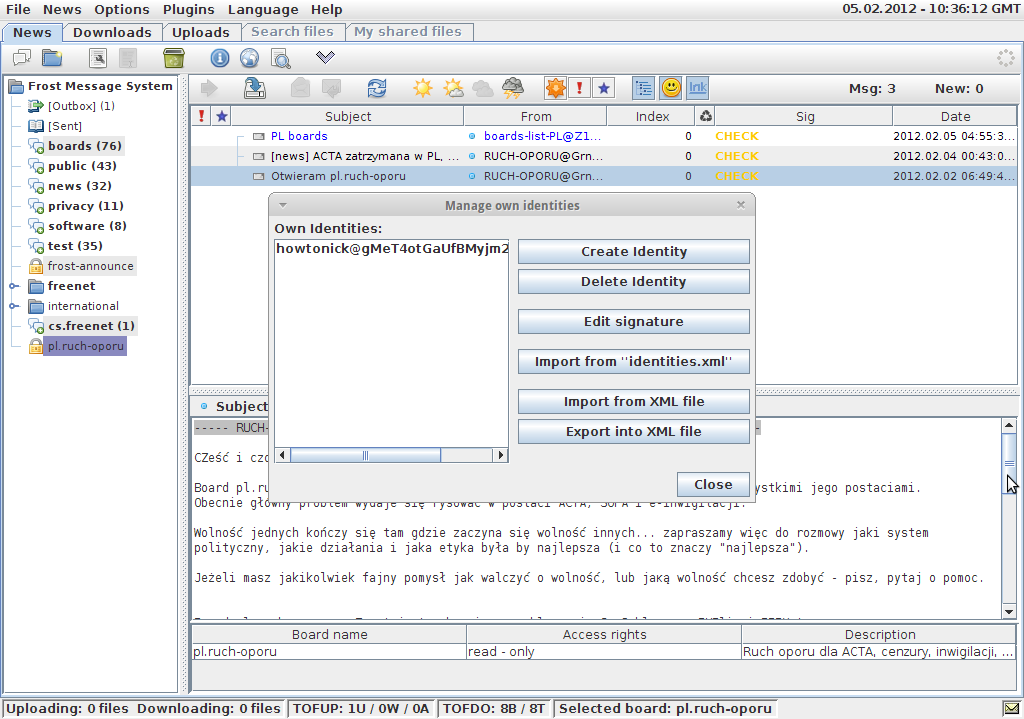The image size is (1024, 719).
Task: Click the Create Identity button
Action: click(x=633, y=251)
